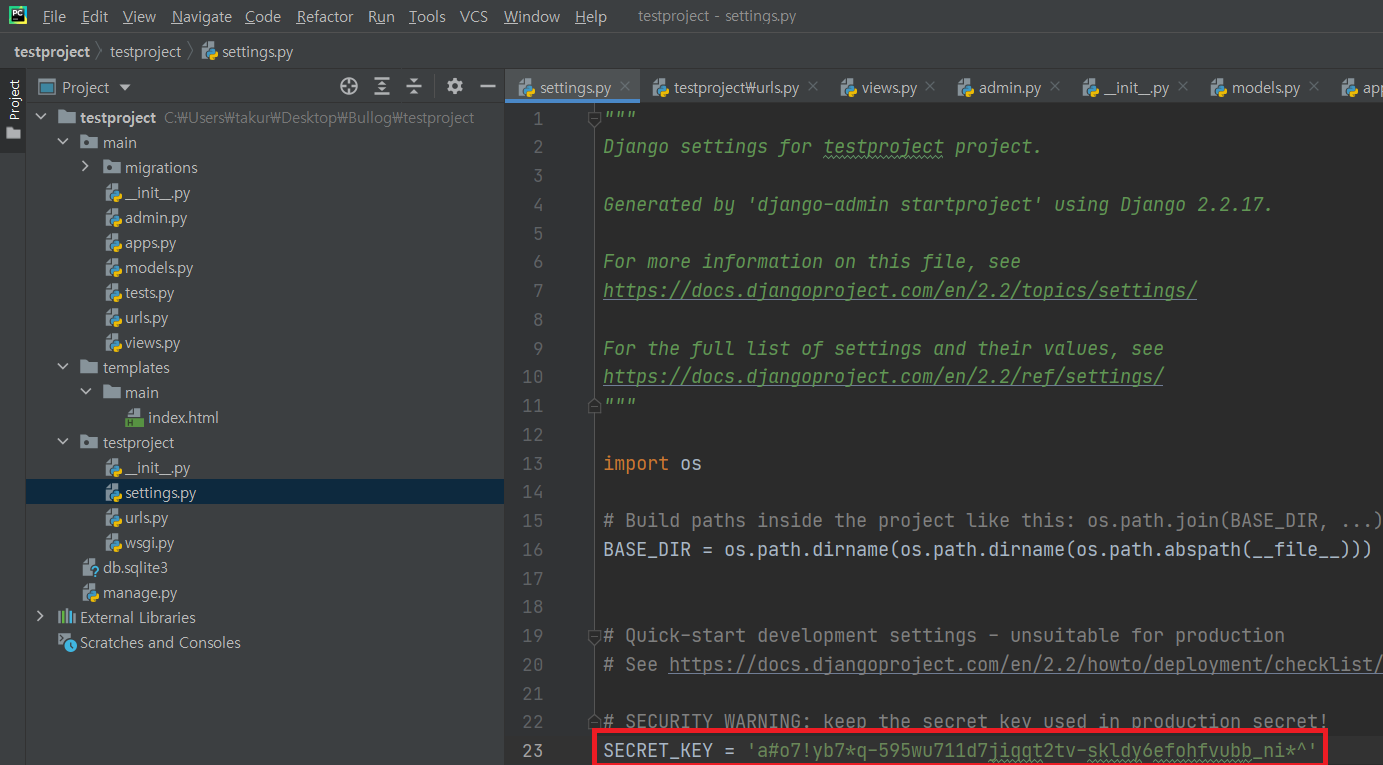Open the Code menu
The width and height of the screenshot is (1383, 765).
point(263,17)
